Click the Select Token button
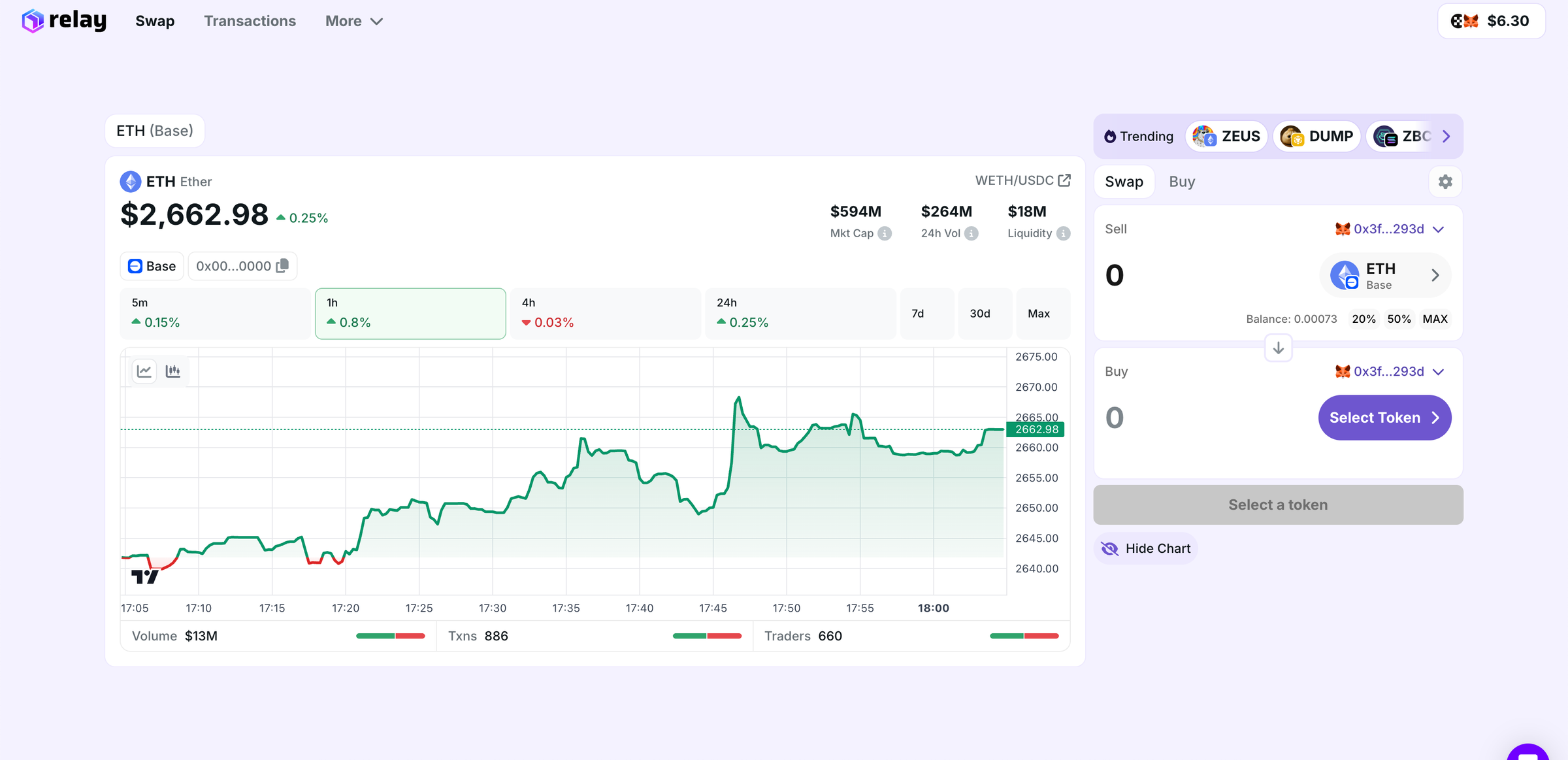 (x=1385, y=418)
